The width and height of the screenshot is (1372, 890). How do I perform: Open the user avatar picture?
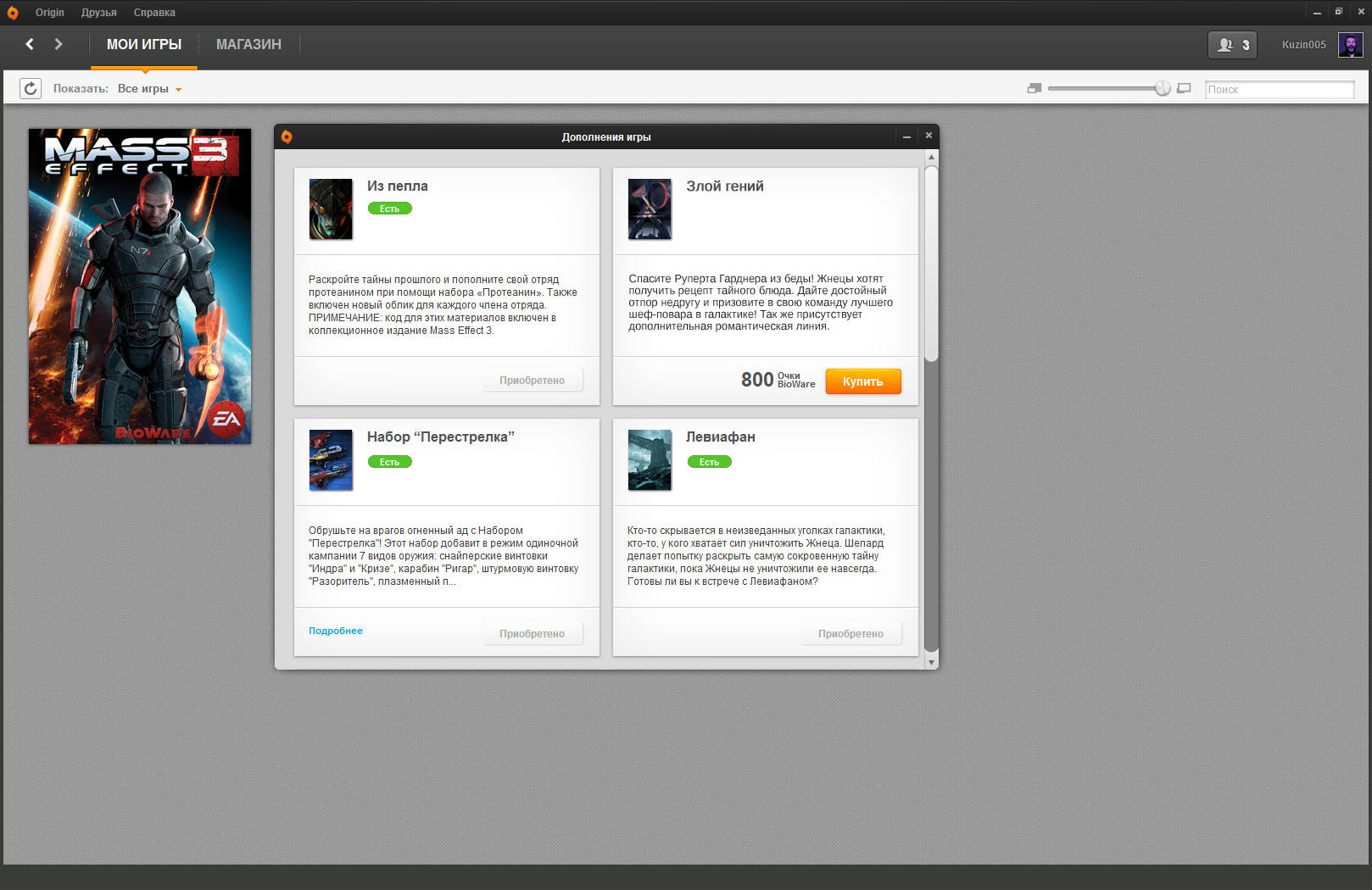pos(1350,45)
